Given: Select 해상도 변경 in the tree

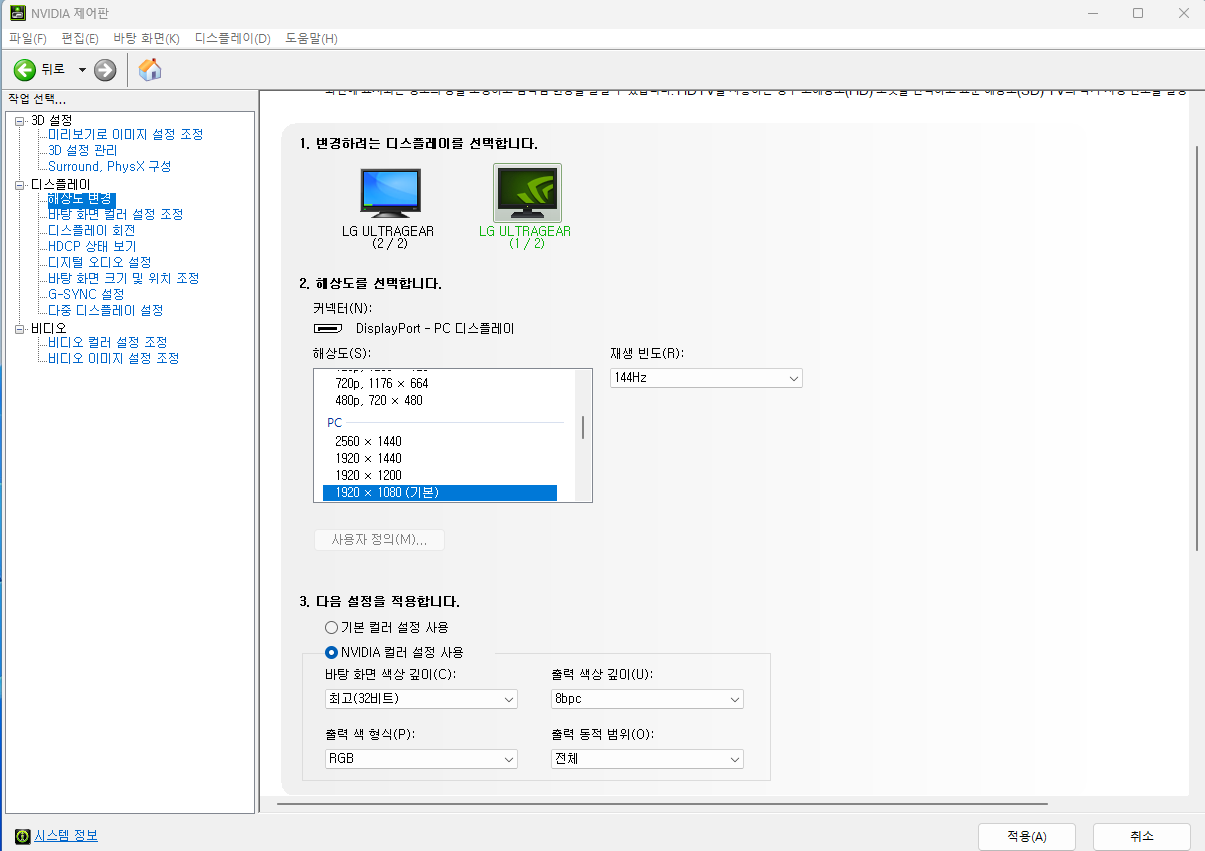Looking at the screenshot, I should coord(80,199).
